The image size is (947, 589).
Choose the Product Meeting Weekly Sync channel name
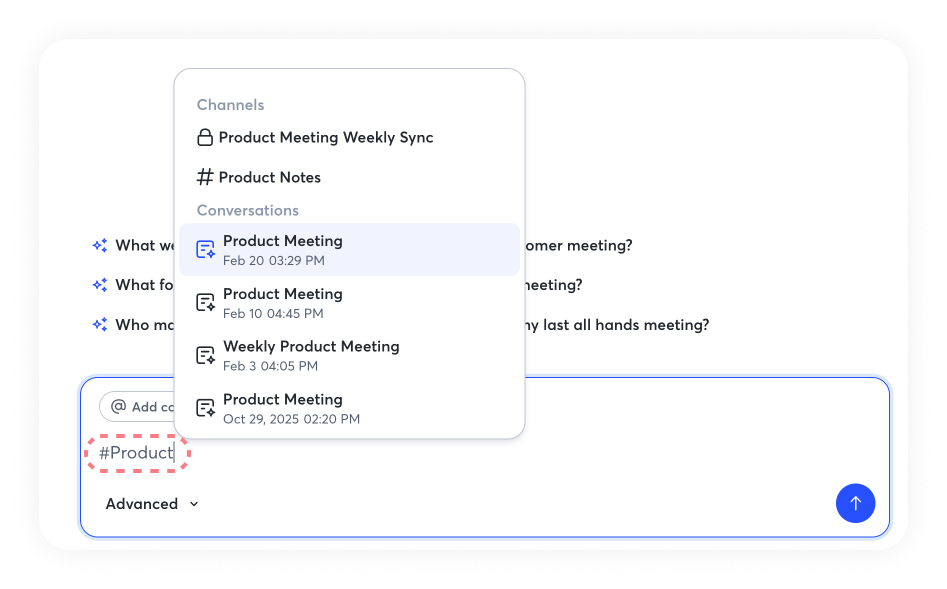326,138
